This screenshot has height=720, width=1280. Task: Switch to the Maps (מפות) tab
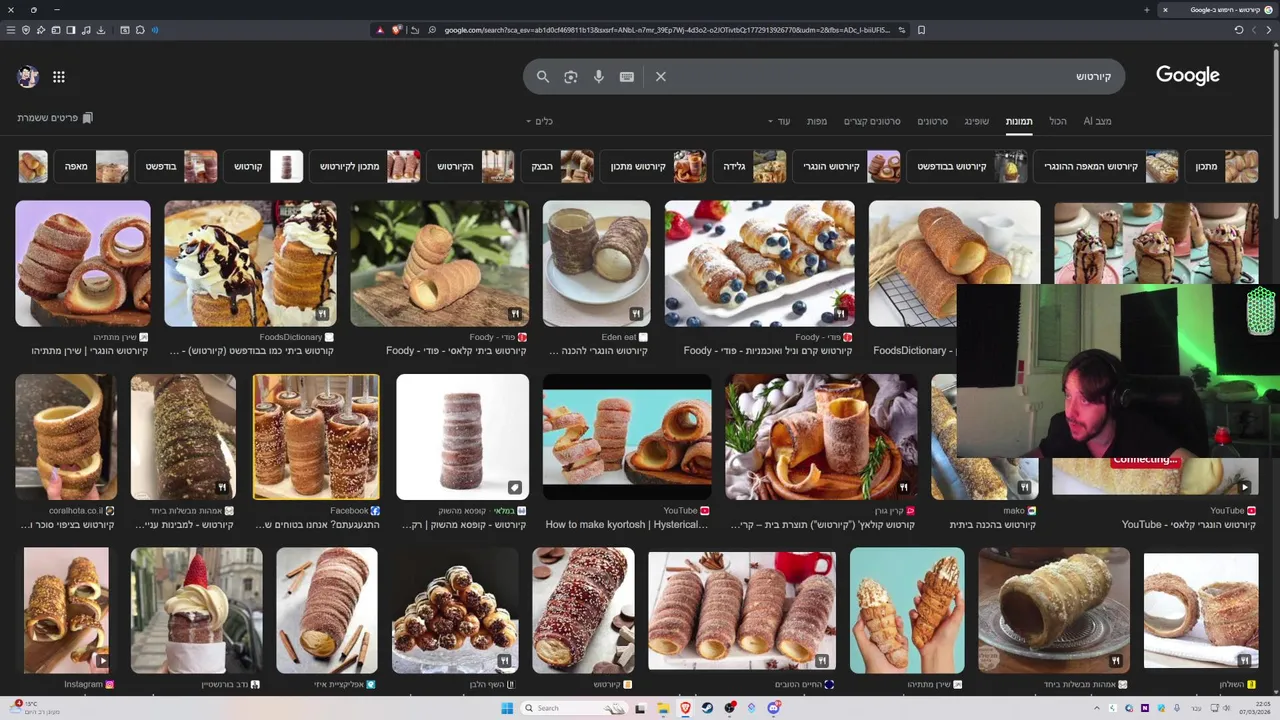[x=817, y=121]
